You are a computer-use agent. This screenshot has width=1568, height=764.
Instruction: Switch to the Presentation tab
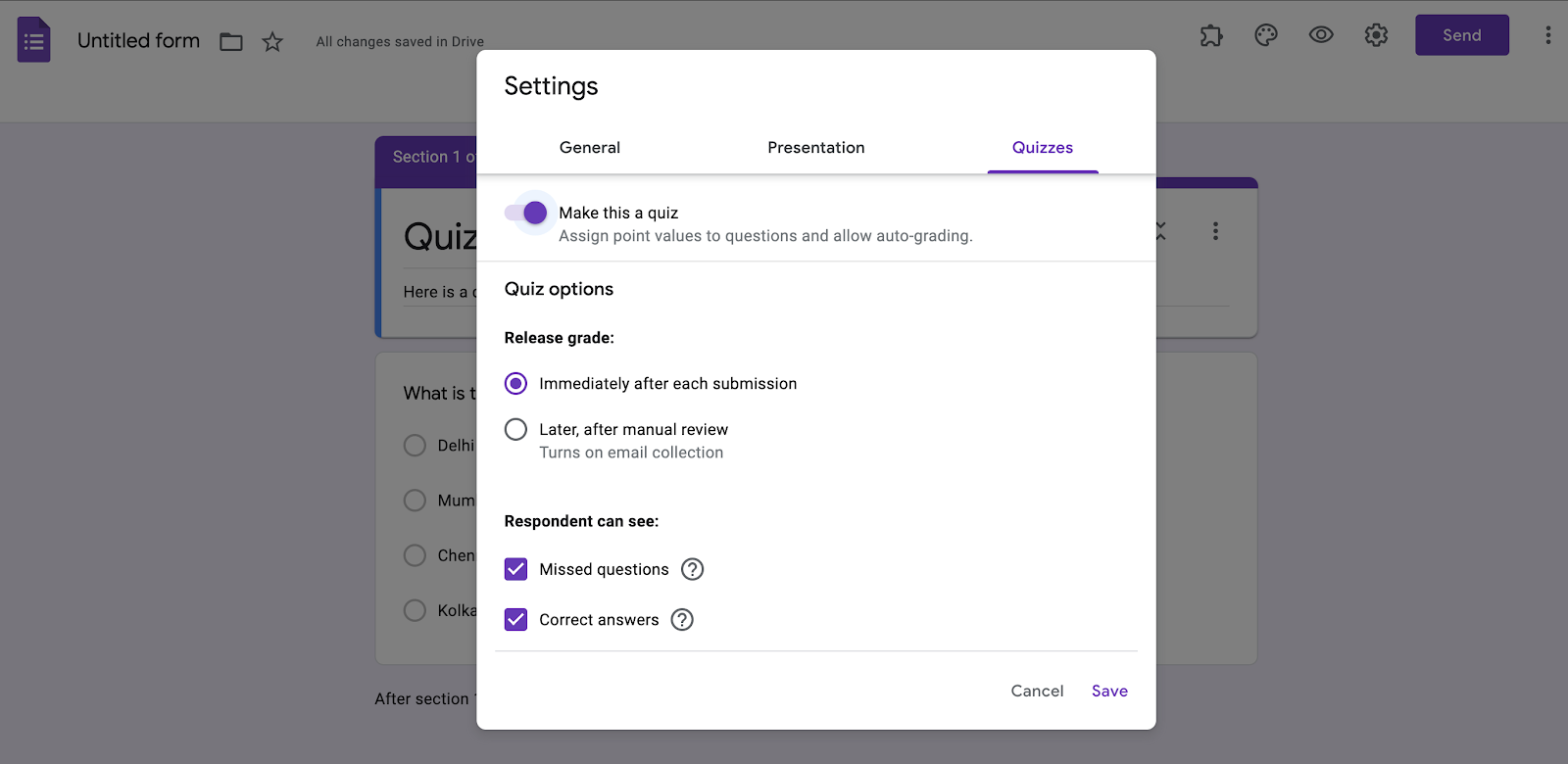click(816, 148)
